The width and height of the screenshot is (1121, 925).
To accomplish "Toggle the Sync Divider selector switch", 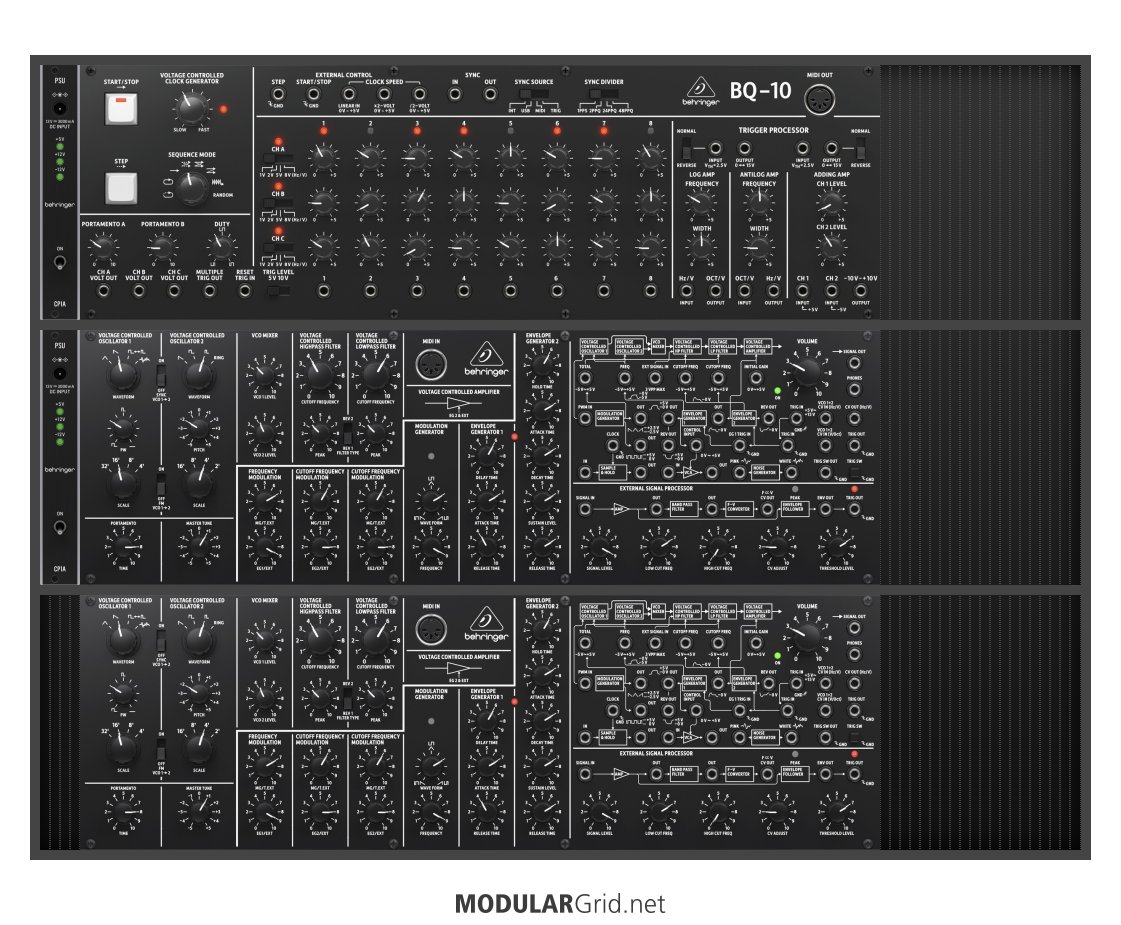I will click(x=603, y=94).
